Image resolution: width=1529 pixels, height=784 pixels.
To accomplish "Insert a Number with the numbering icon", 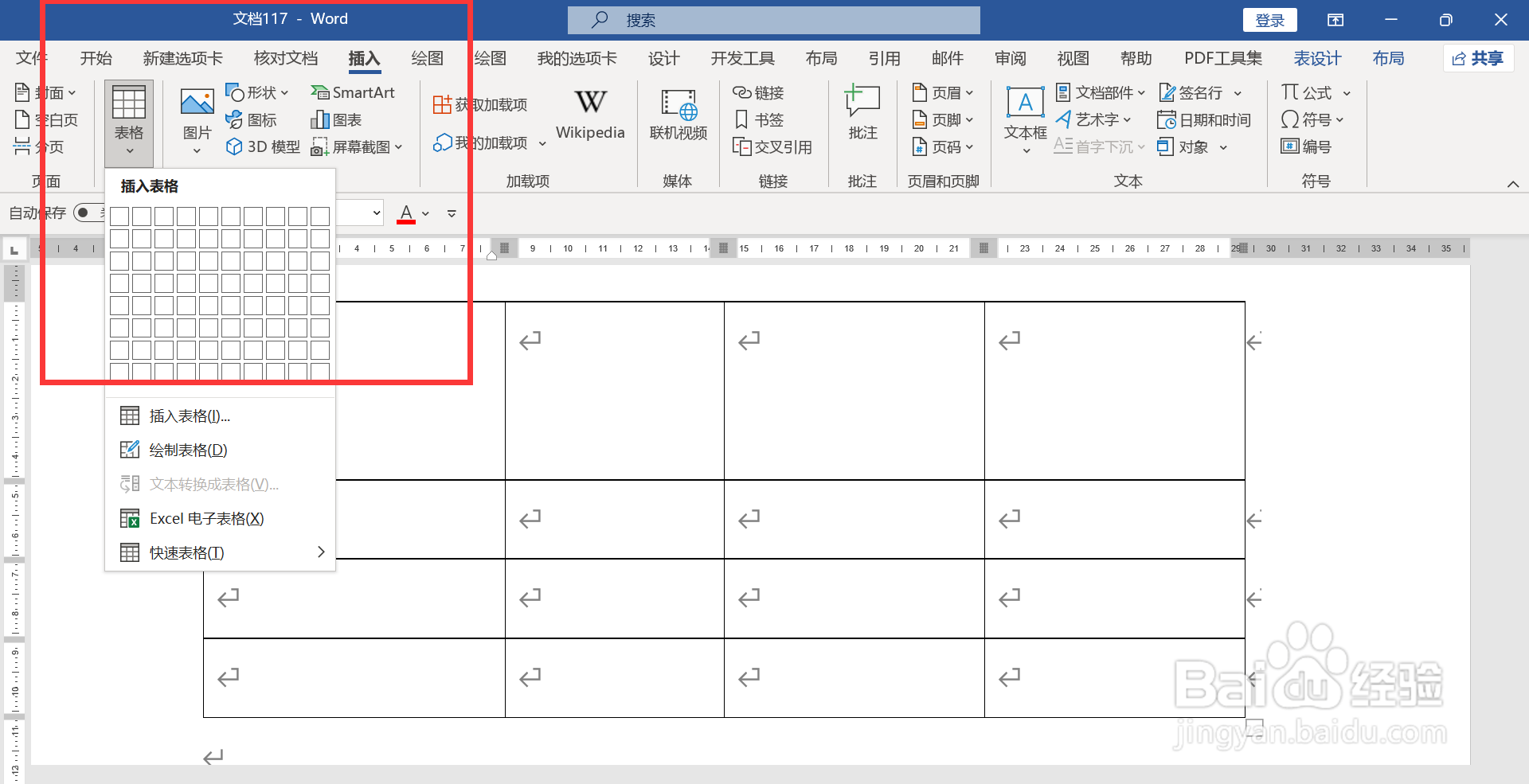I will (x=1306, y=146).
